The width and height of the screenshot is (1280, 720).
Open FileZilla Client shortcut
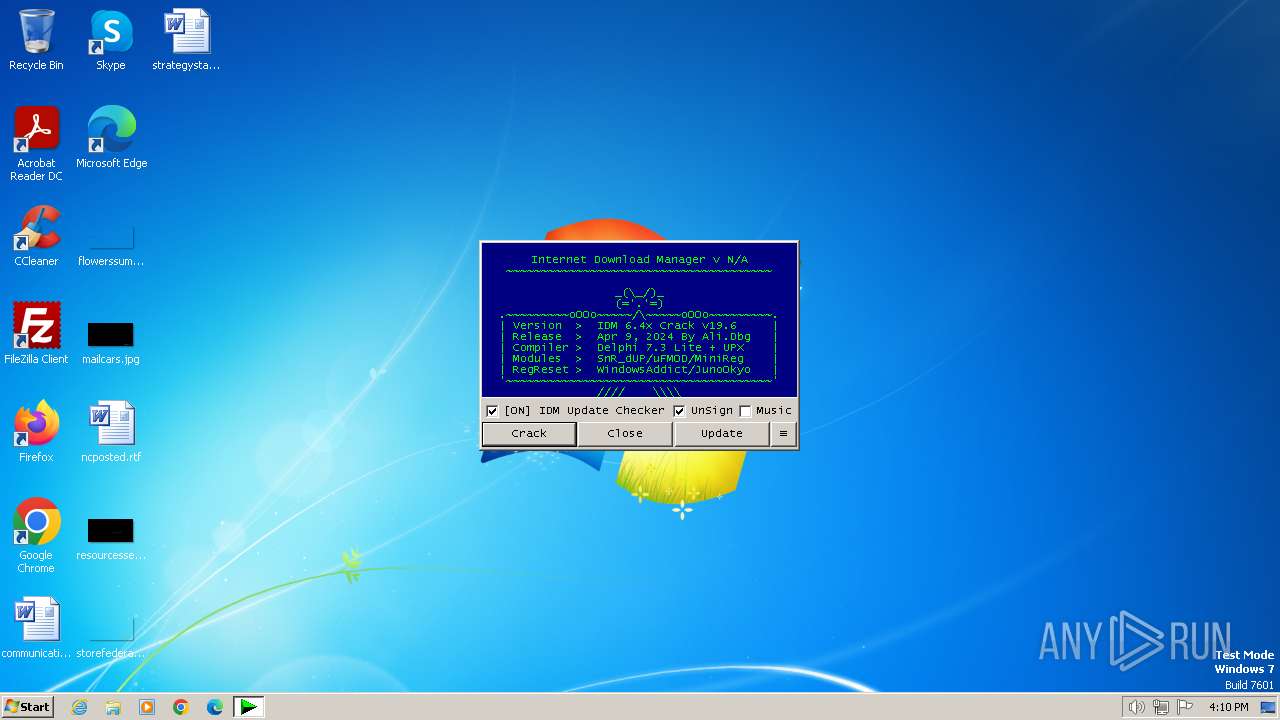click(36, 334)
